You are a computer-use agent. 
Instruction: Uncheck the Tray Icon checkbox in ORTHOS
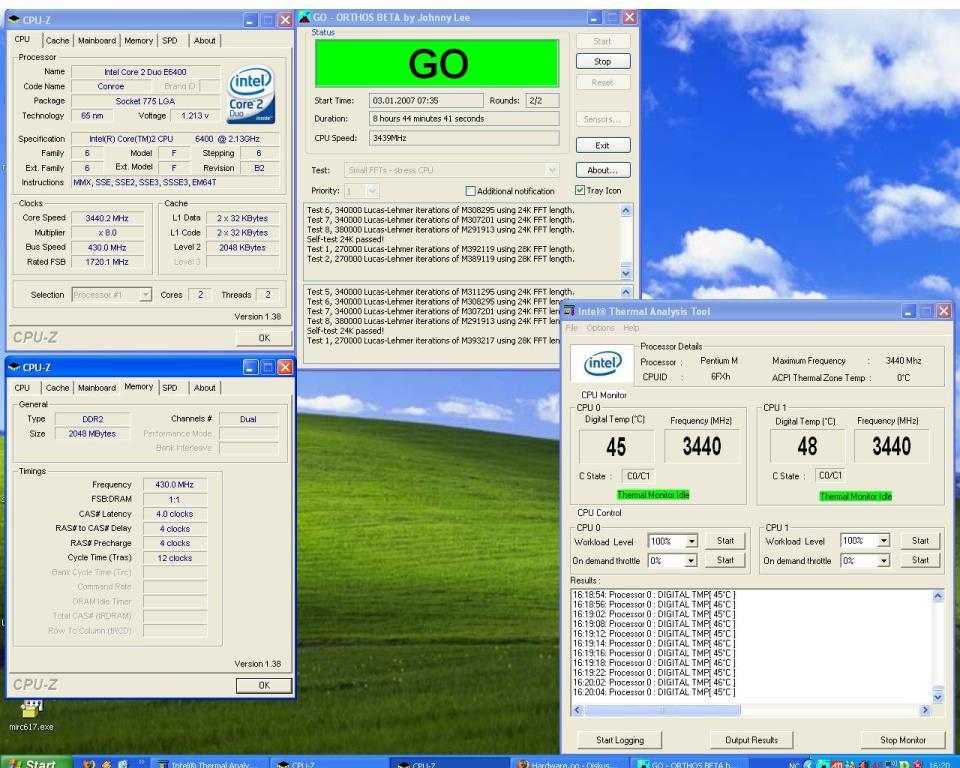(580, 190)
